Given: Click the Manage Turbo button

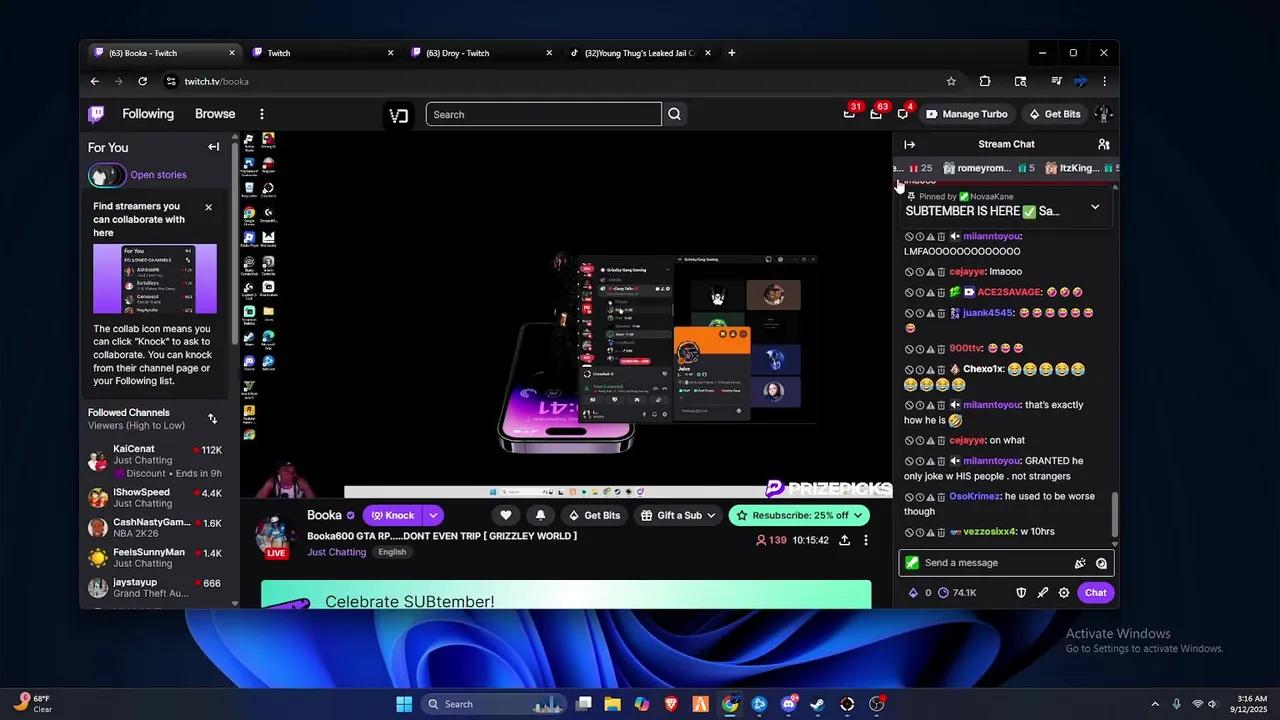Looking at the screenshot, I should pos(967,114).
